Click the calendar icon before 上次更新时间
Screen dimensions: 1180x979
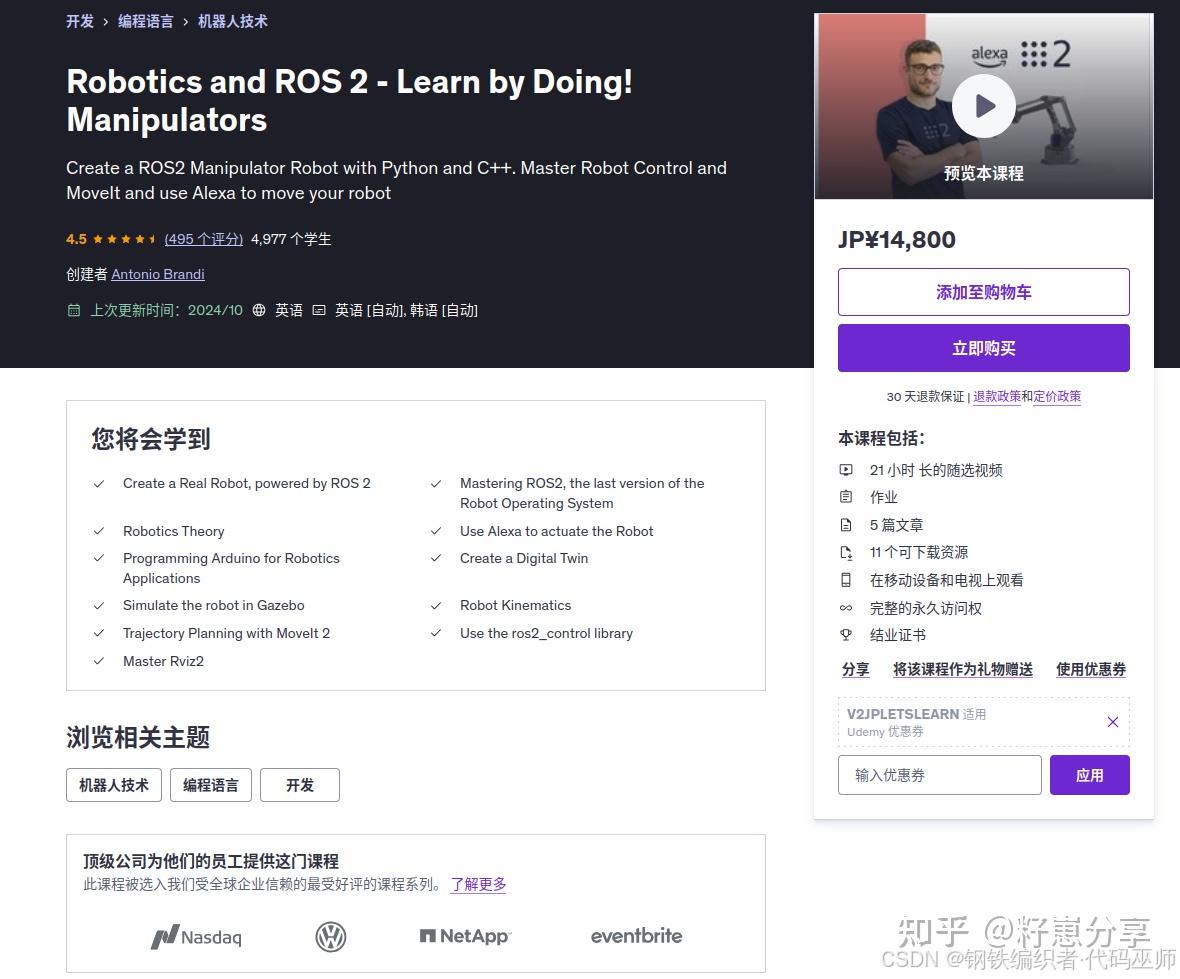click(74, 310)
